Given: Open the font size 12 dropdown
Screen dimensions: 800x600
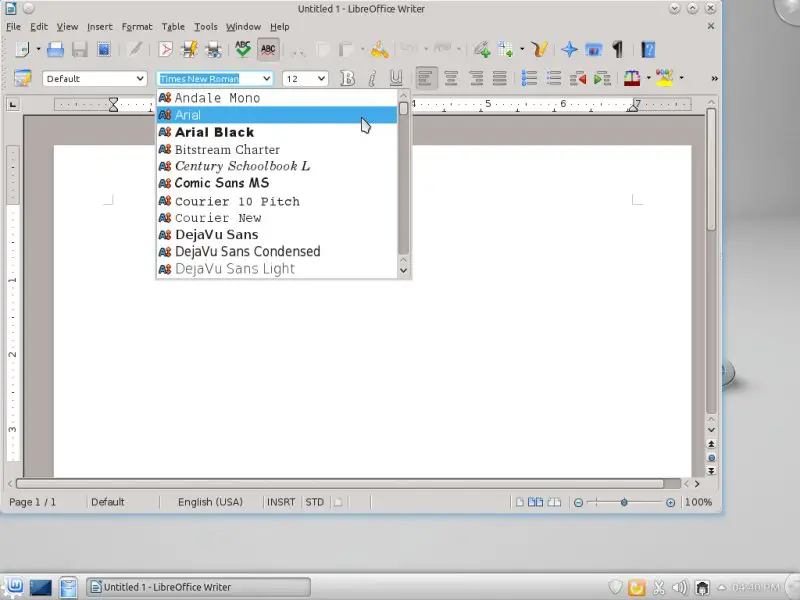Looking at the screenshot, I should (321, 79).
